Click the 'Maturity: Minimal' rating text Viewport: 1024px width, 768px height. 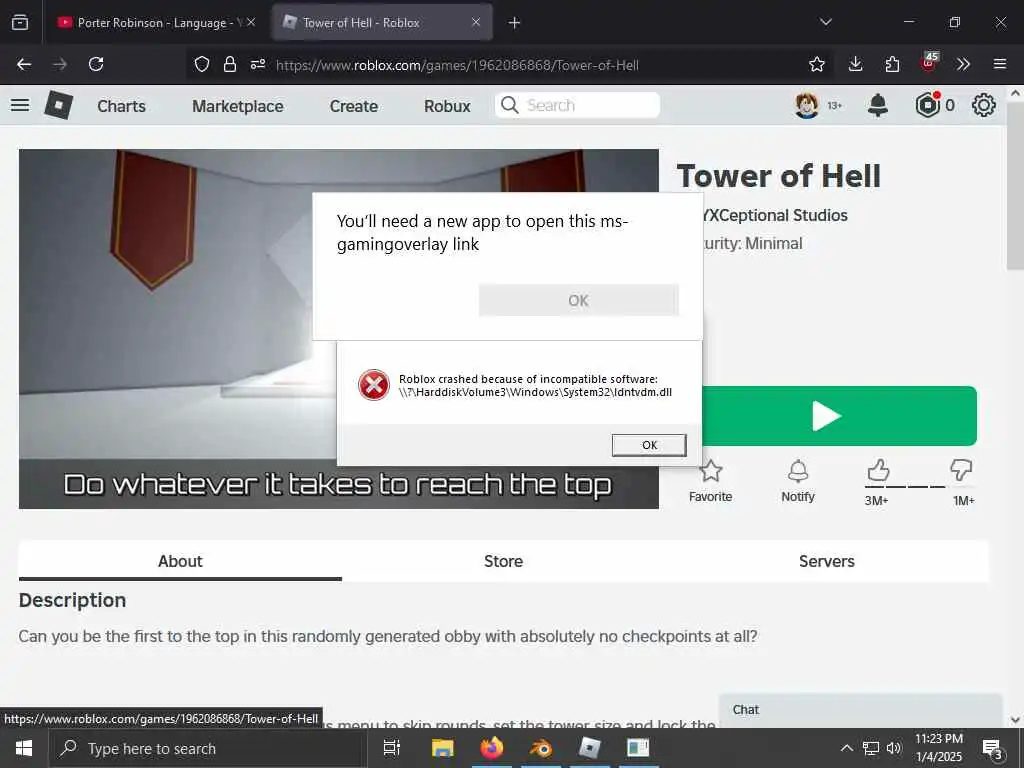click(752, 244)
